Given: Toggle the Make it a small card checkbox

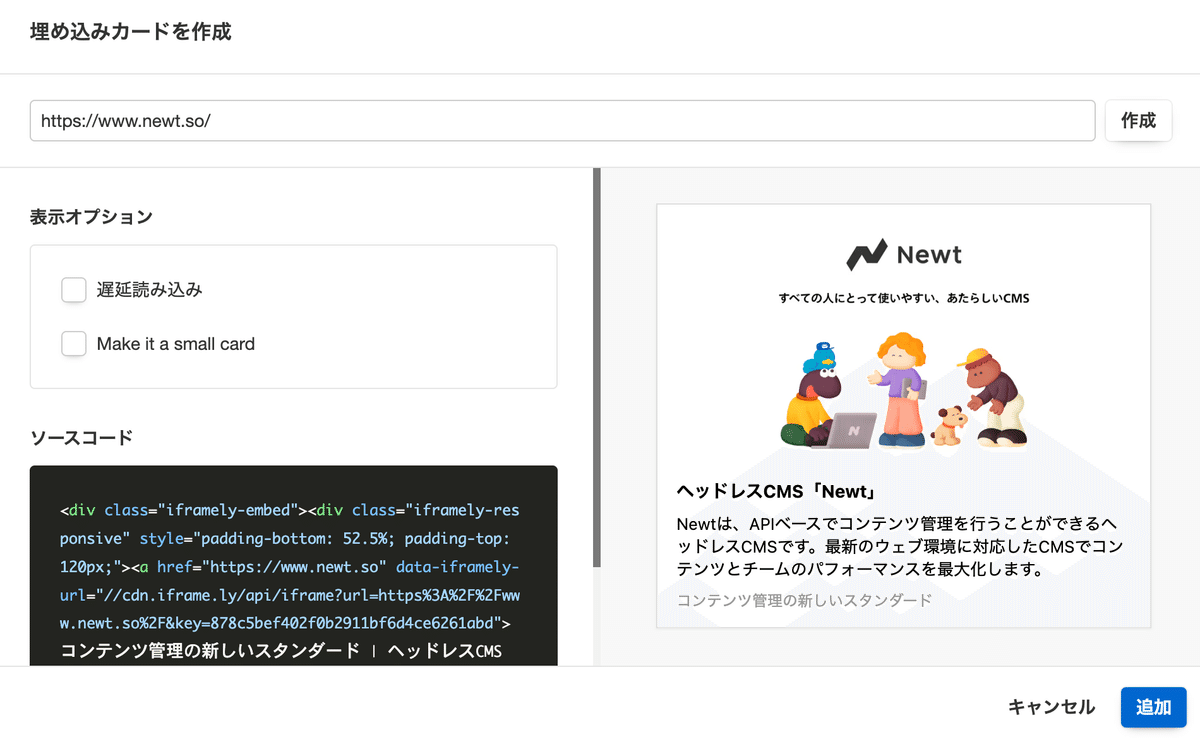Looking at the screenshot, I should click(x=74, y=344).
